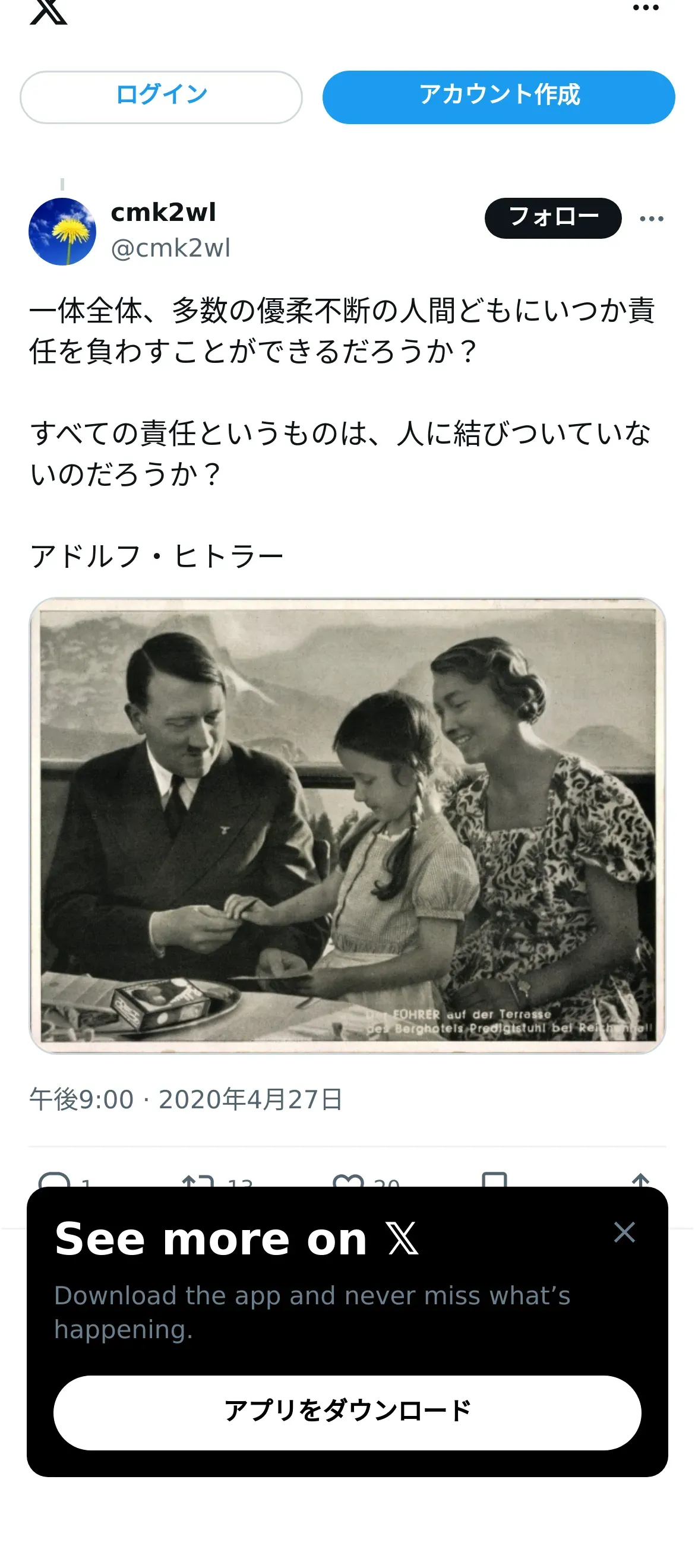Click the share upload arrow icon

[x=640, y=1180]
